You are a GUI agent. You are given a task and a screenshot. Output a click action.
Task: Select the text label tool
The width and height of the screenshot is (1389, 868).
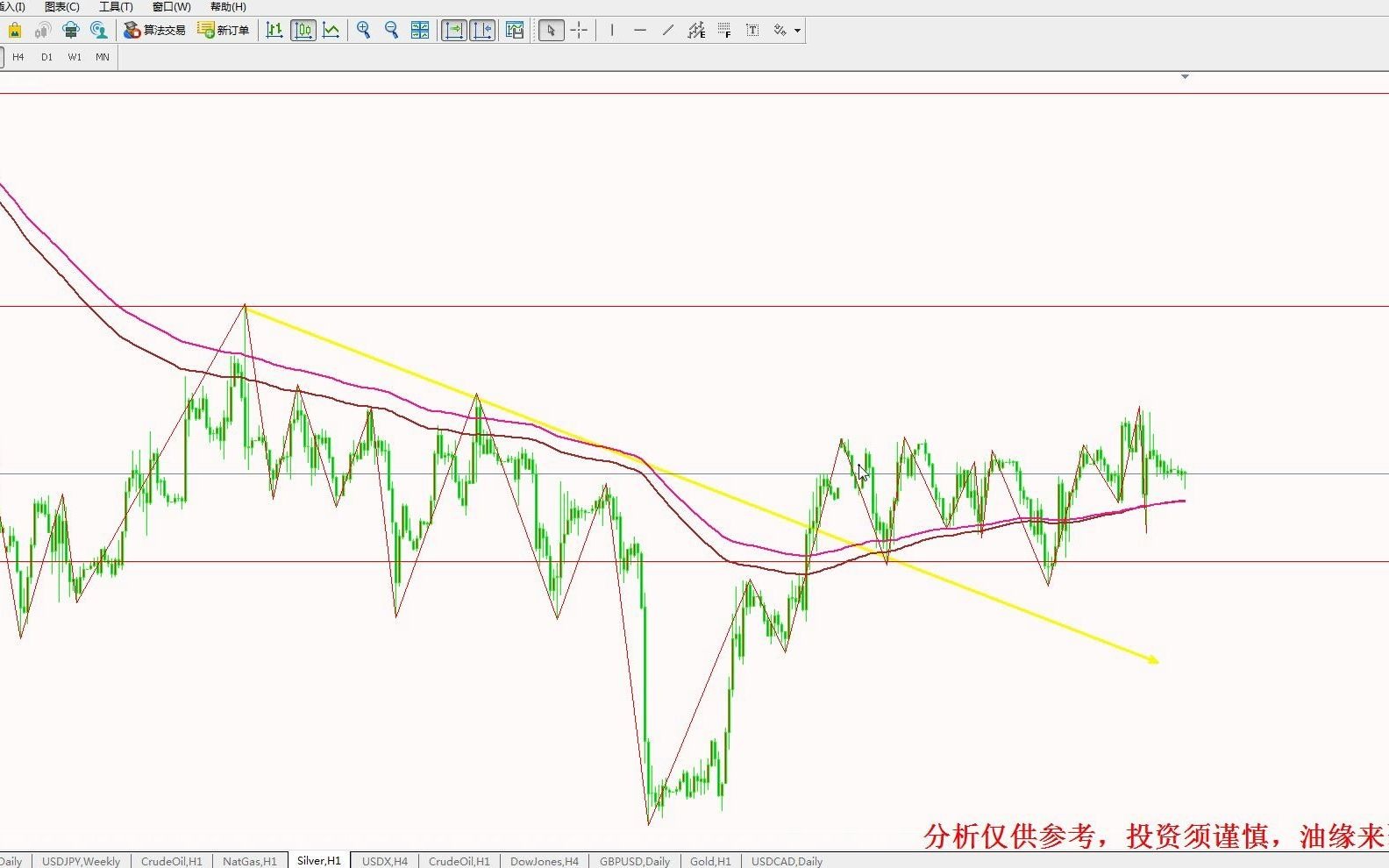tap(752, 31)
